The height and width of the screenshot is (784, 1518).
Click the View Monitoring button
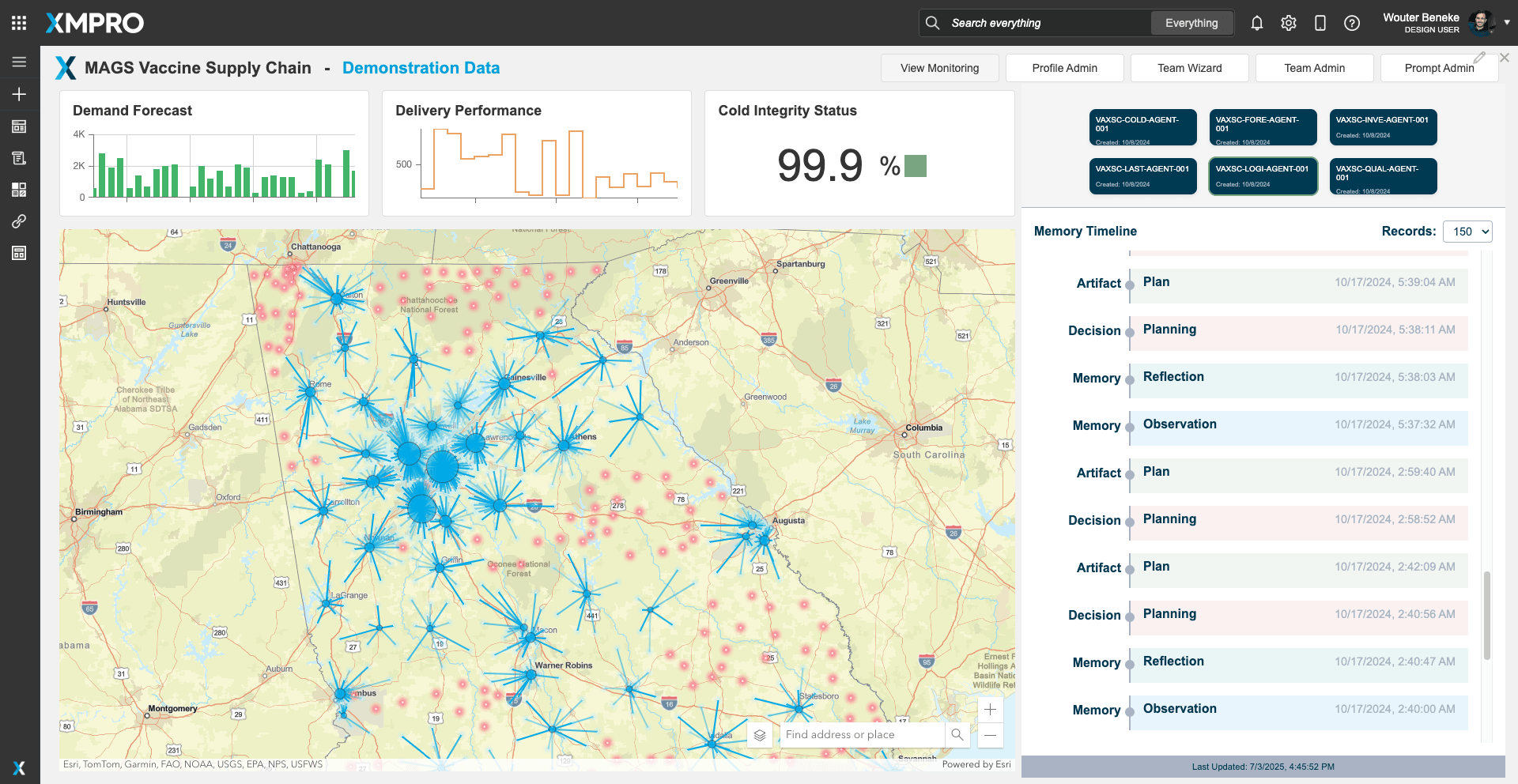939,68
